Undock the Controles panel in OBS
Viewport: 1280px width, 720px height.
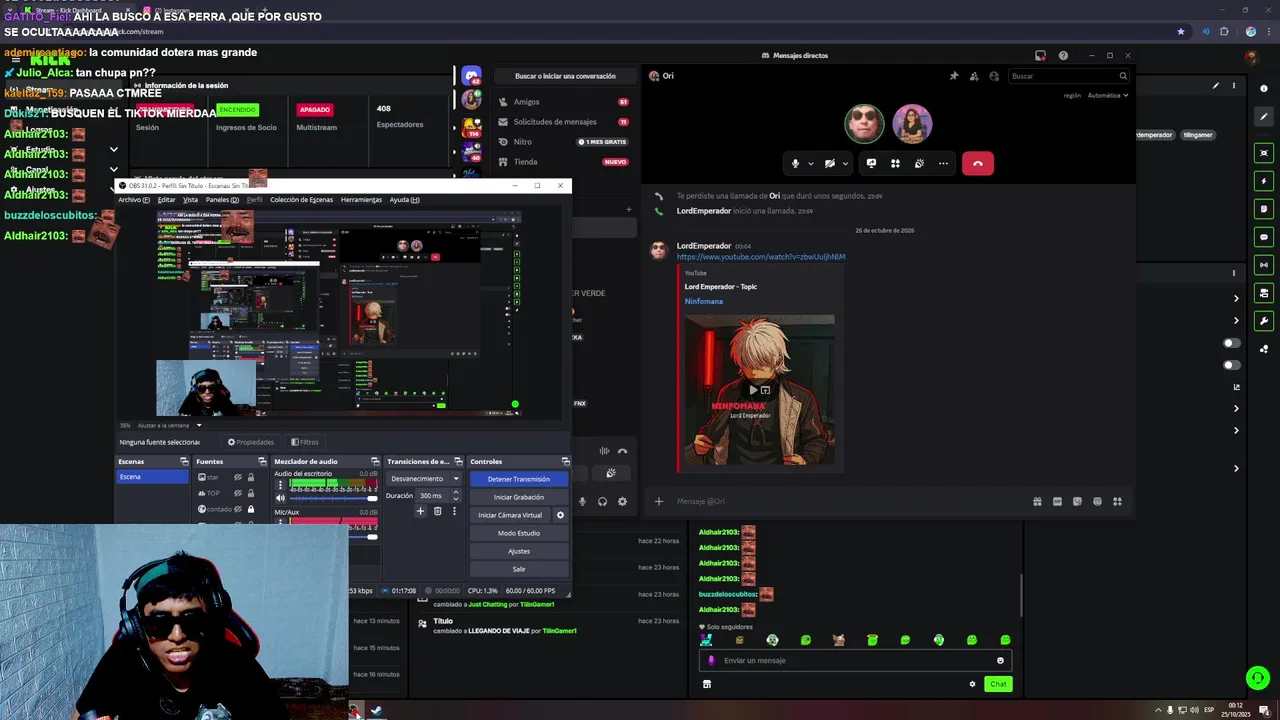click(x=565, y=461)
